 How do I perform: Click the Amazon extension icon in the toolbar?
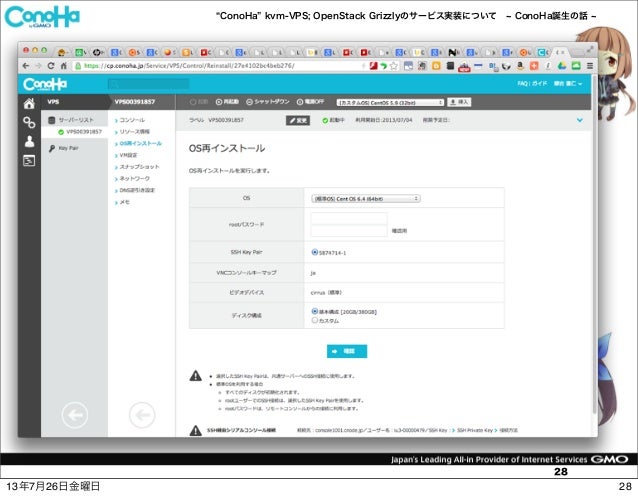pos(520,66)
